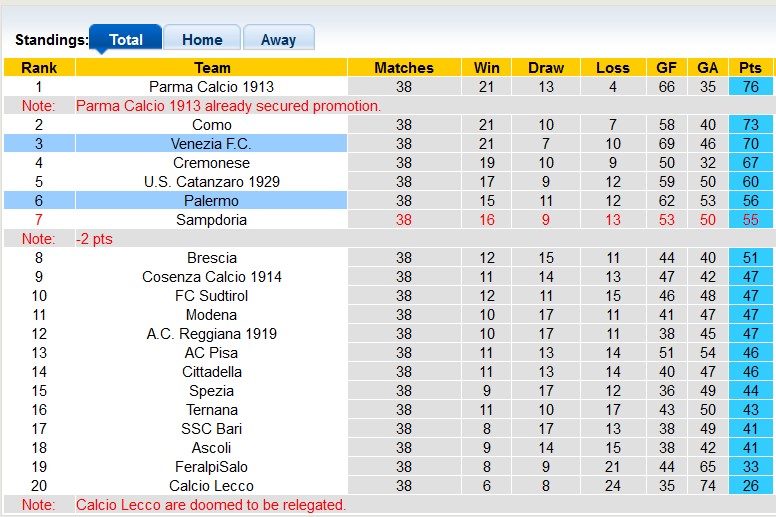Open the Brescia team link
The width and height of the screenshot is (776, 517).
click(211, 258)
